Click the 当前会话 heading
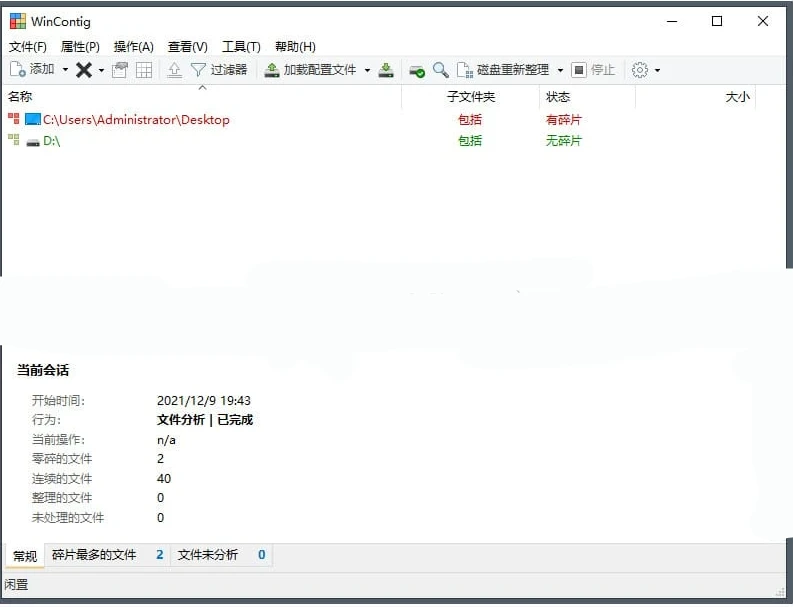 pos(42,370)
